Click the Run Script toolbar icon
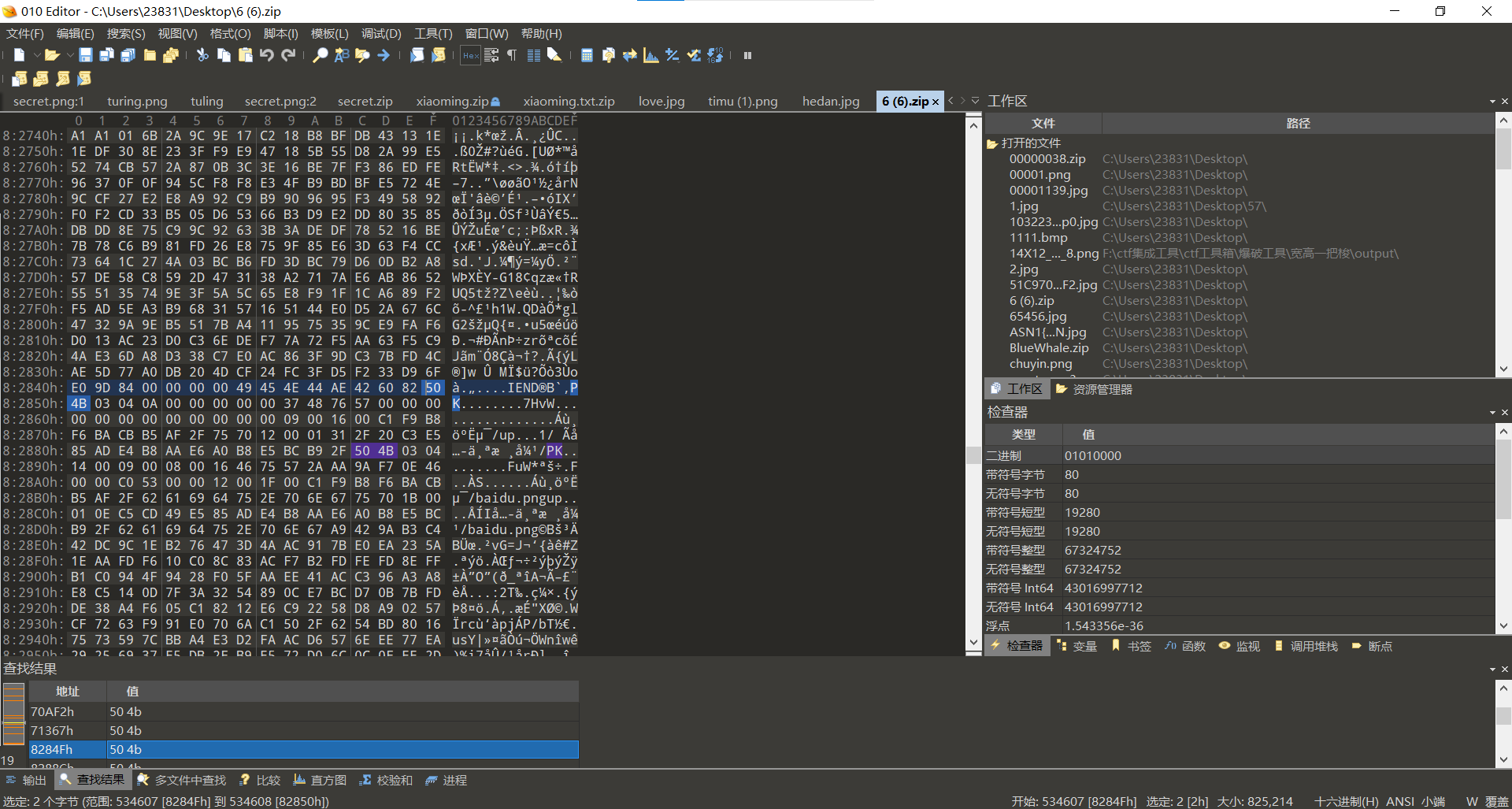1512x809 pixels. pyautogui.click(x=417, y=55)
